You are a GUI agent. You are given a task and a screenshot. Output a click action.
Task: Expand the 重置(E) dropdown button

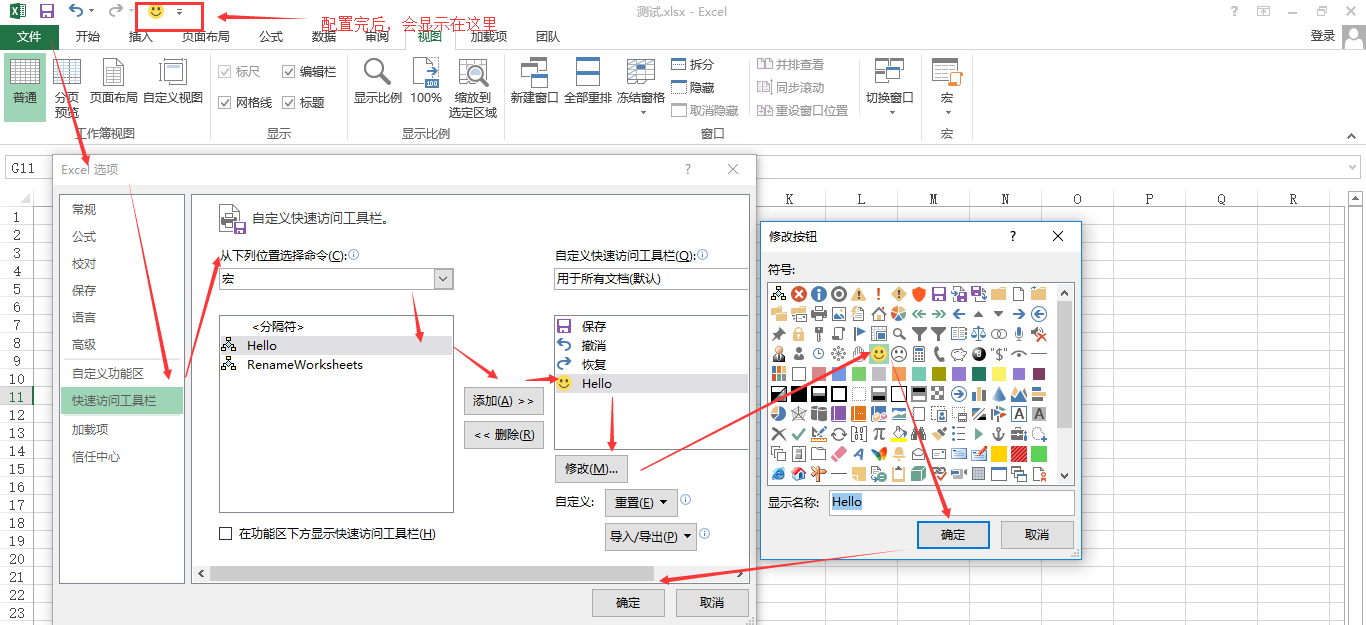[x=640, y=502]
